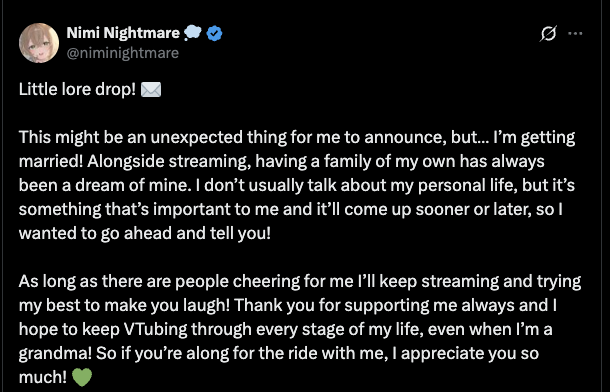Click the blue verified checkmark badge
610x392 pixels.
point(214,33)
